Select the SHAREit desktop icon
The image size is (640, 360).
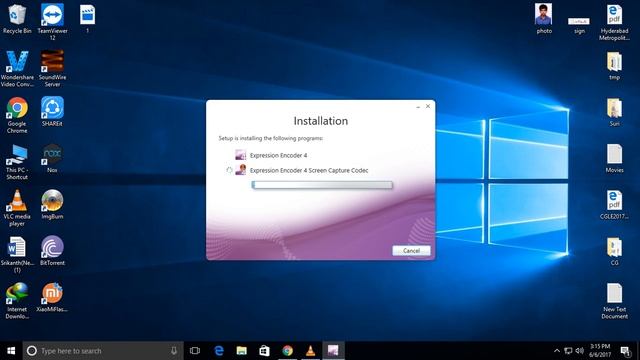[52, 111]
